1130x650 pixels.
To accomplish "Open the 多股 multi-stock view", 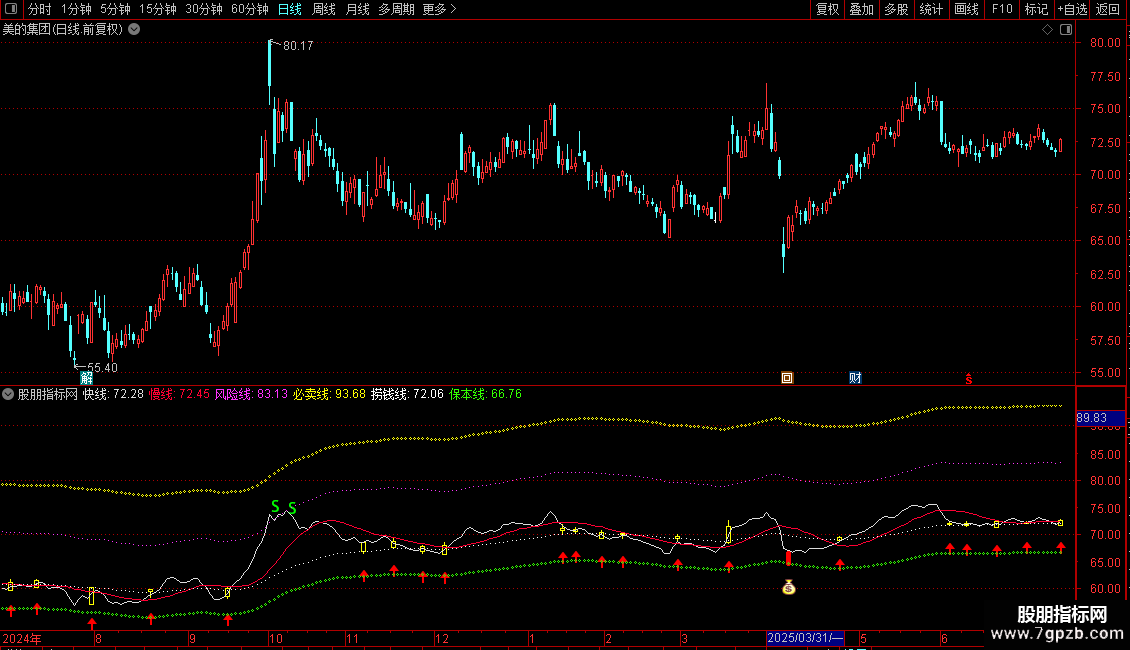I will coord(896,9).
